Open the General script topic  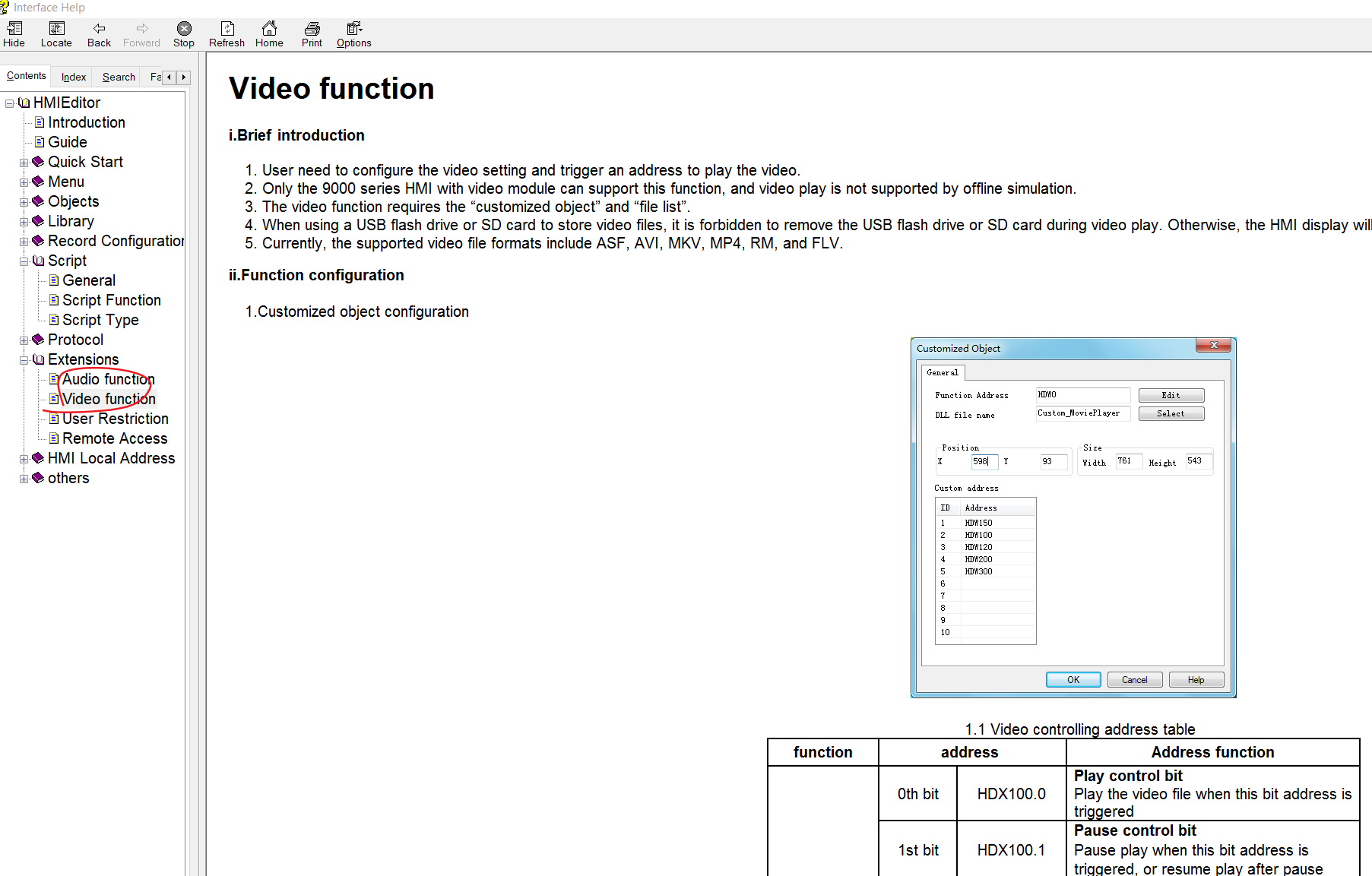point(88,280)
